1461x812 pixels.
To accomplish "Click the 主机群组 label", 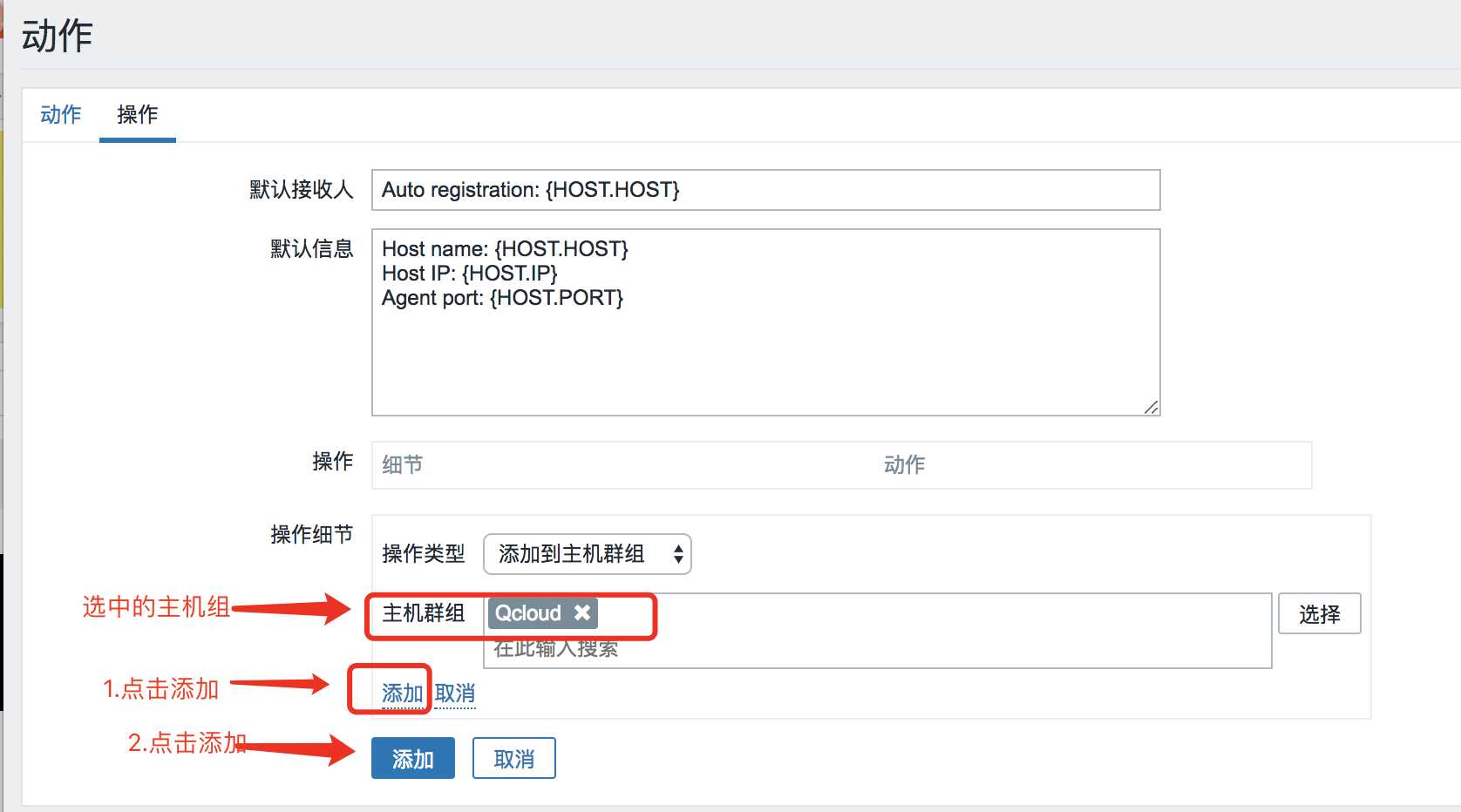I will click(424, 613).
